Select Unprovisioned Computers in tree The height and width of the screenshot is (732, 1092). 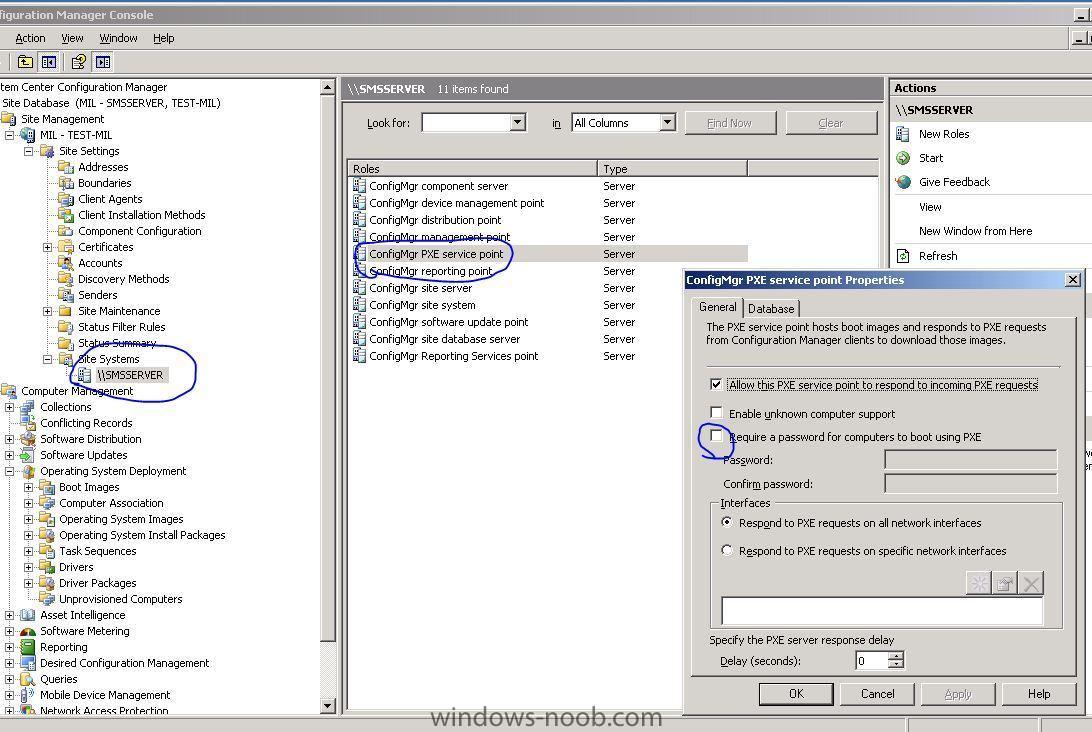(x=120, y=599)
